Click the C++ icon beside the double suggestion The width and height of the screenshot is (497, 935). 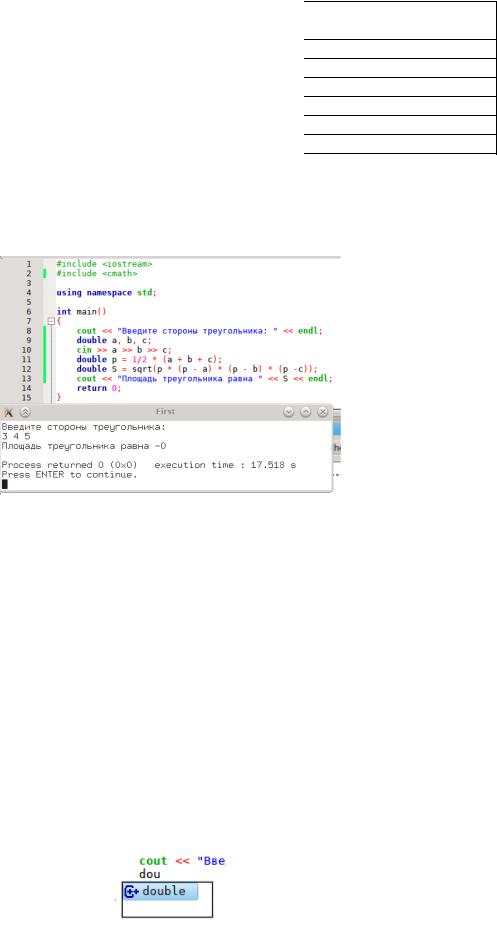[x=132, y=892]
